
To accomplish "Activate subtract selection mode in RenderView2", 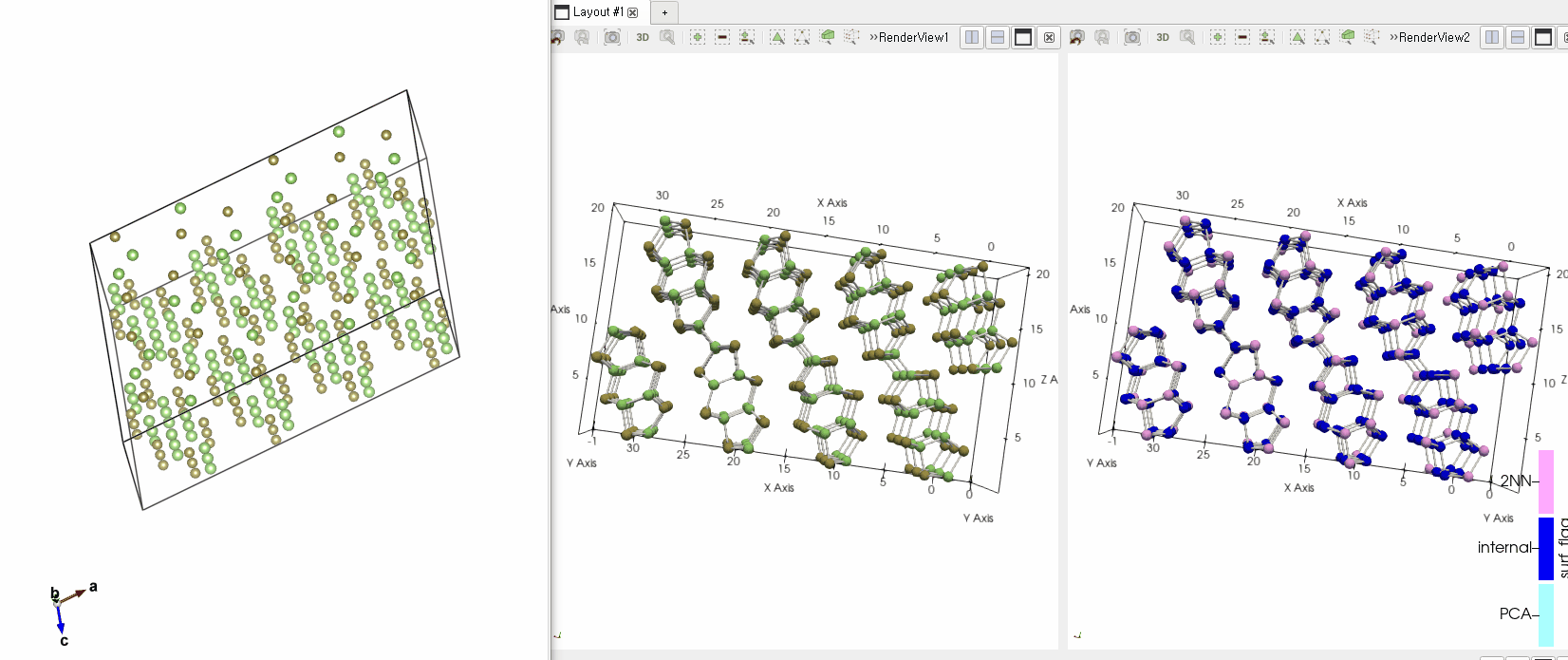I will 1242,37.
